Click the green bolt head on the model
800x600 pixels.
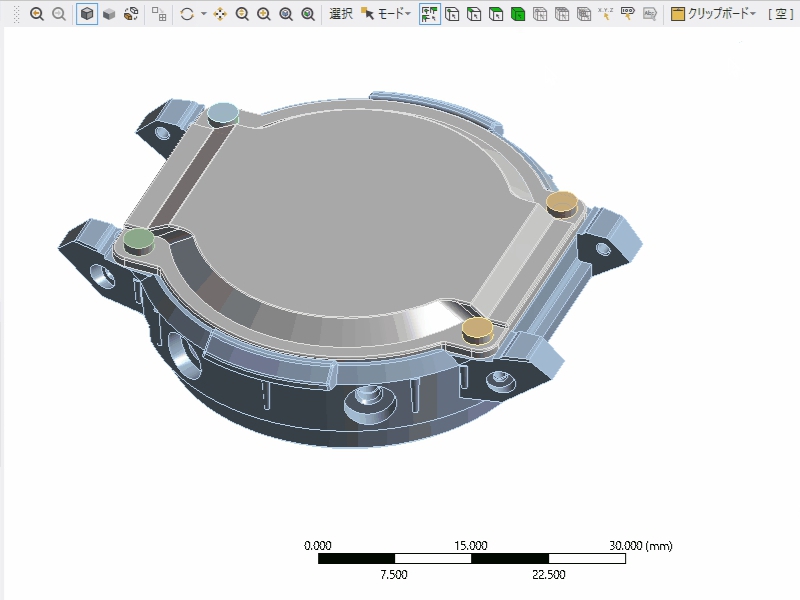138,238
